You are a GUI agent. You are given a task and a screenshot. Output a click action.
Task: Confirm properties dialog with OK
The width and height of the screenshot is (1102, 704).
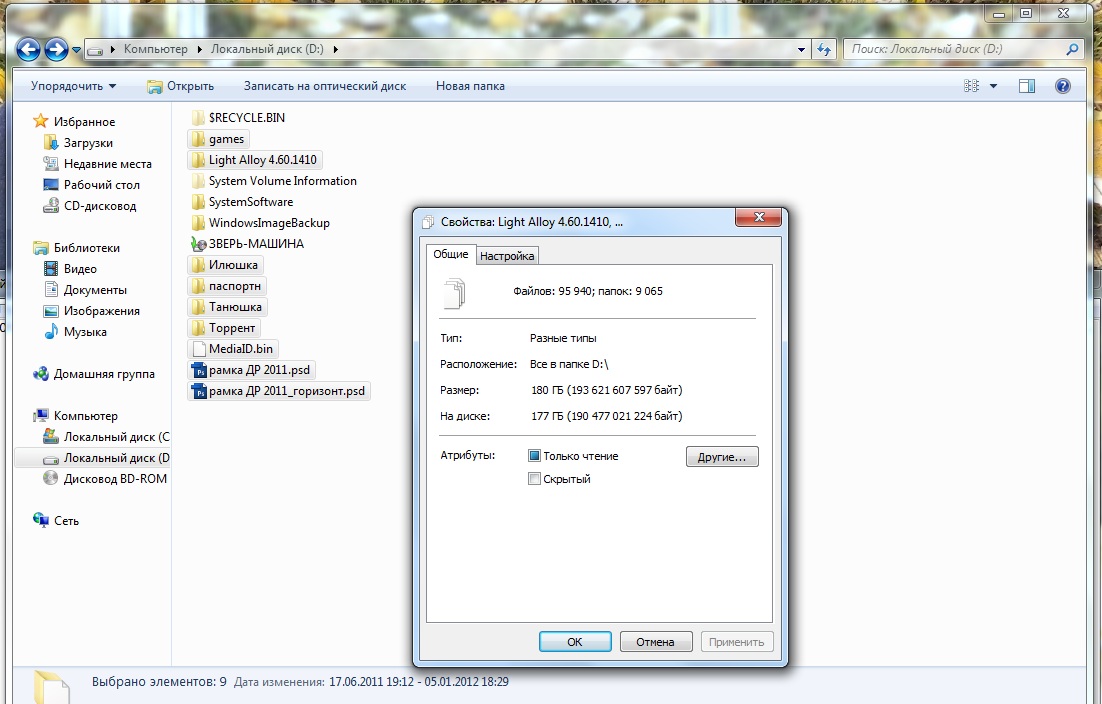click(x=575, y=641)
